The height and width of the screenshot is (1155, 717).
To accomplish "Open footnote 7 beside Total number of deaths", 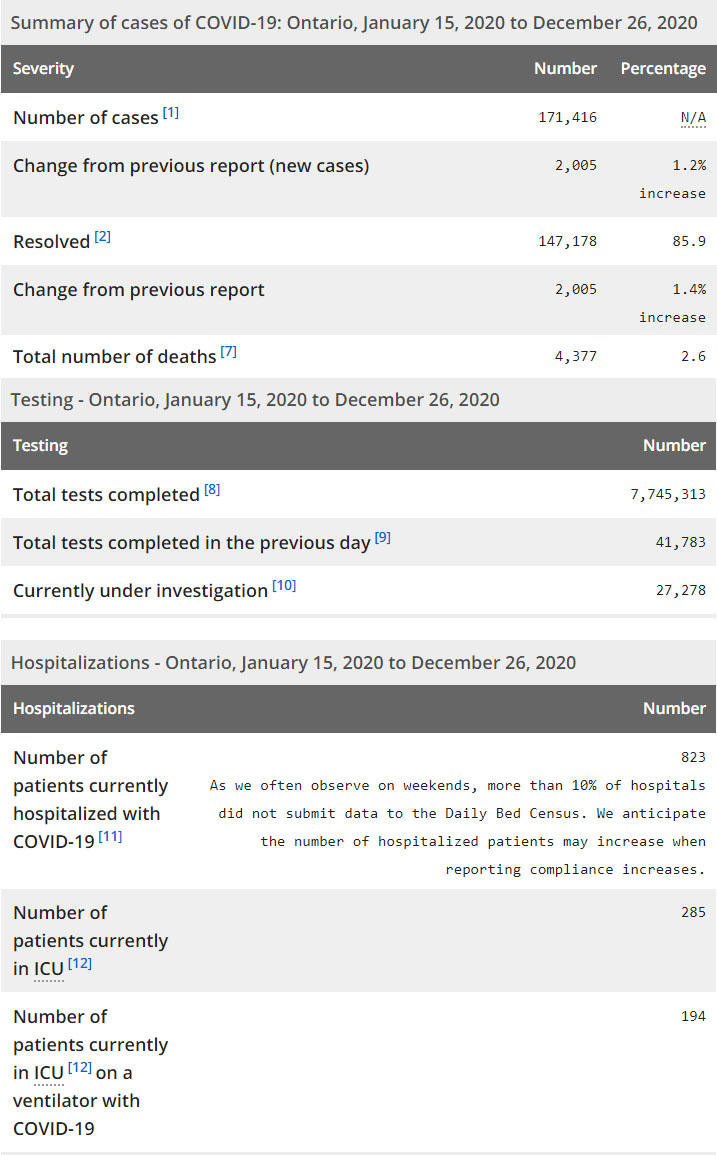I will (228, 352).
